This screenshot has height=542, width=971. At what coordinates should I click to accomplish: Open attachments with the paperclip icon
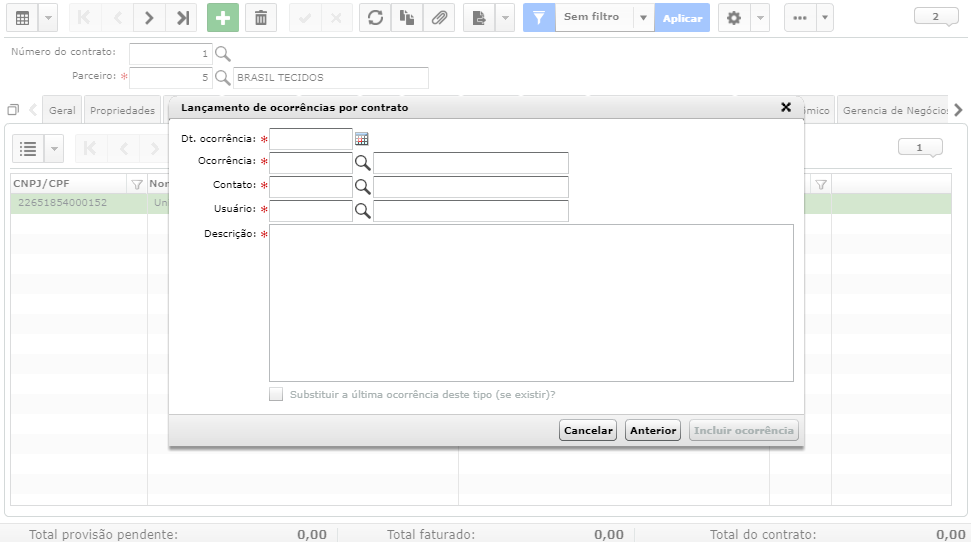439,18
